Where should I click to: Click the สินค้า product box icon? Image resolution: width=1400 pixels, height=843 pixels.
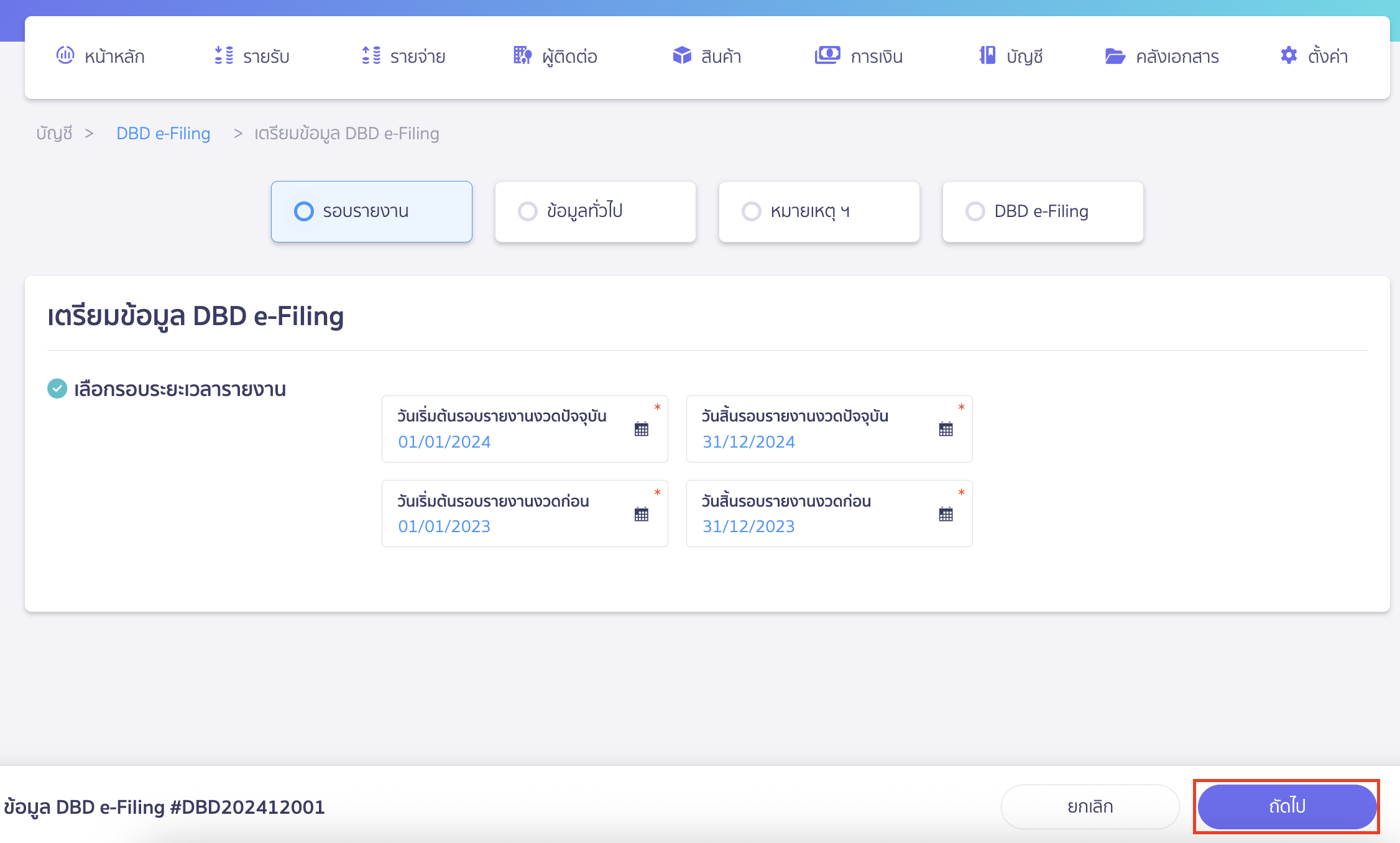pos(682,55)
